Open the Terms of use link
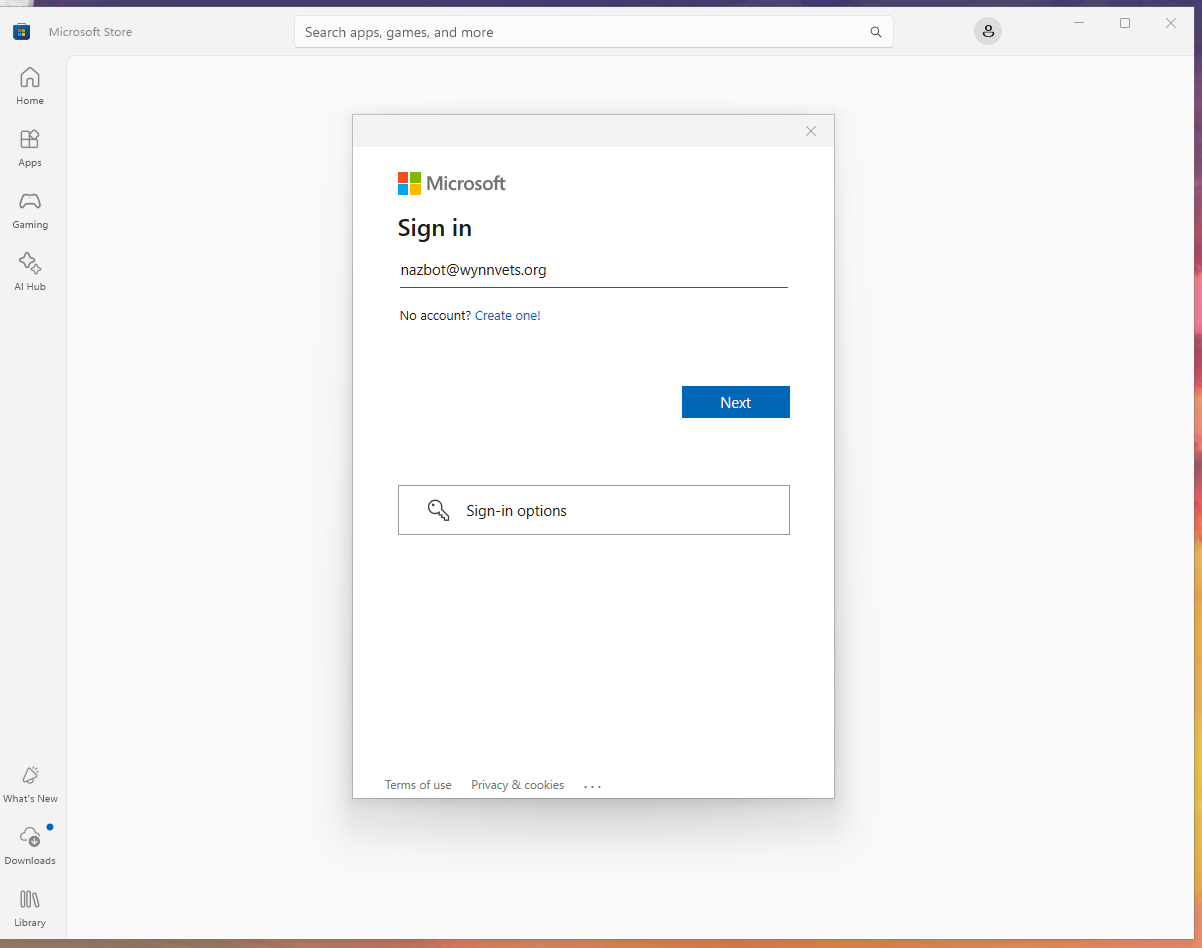The image size is (1202, 948). (418, 785)
